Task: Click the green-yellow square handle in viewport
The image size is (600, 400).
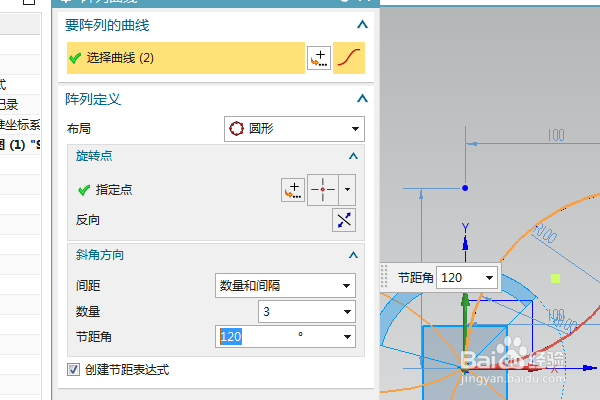Action: (555, 278)
